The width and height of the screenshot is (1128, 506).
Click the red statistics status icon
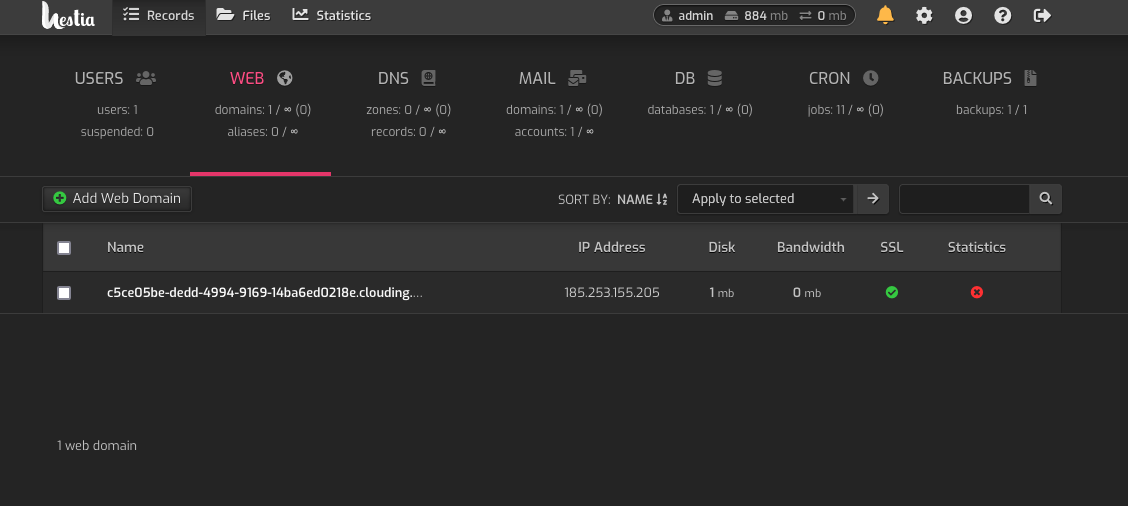point(976,292)
